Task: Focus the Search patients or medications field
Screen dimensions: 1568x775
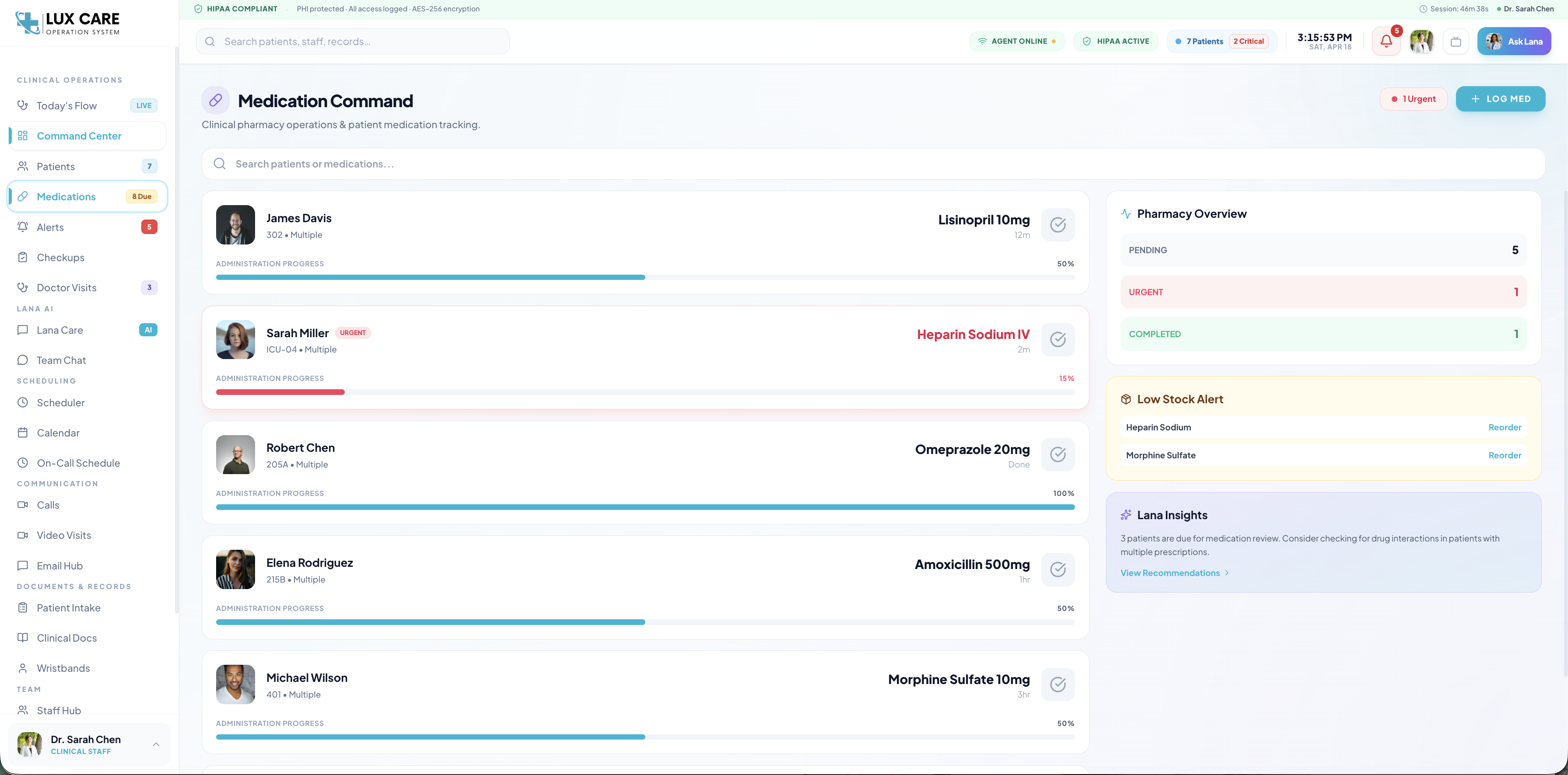Action: click(873, 164)
